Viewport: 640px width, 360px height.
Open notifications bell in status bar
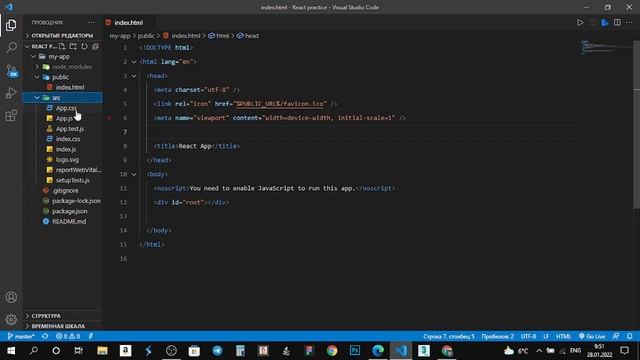coord(630,336)
